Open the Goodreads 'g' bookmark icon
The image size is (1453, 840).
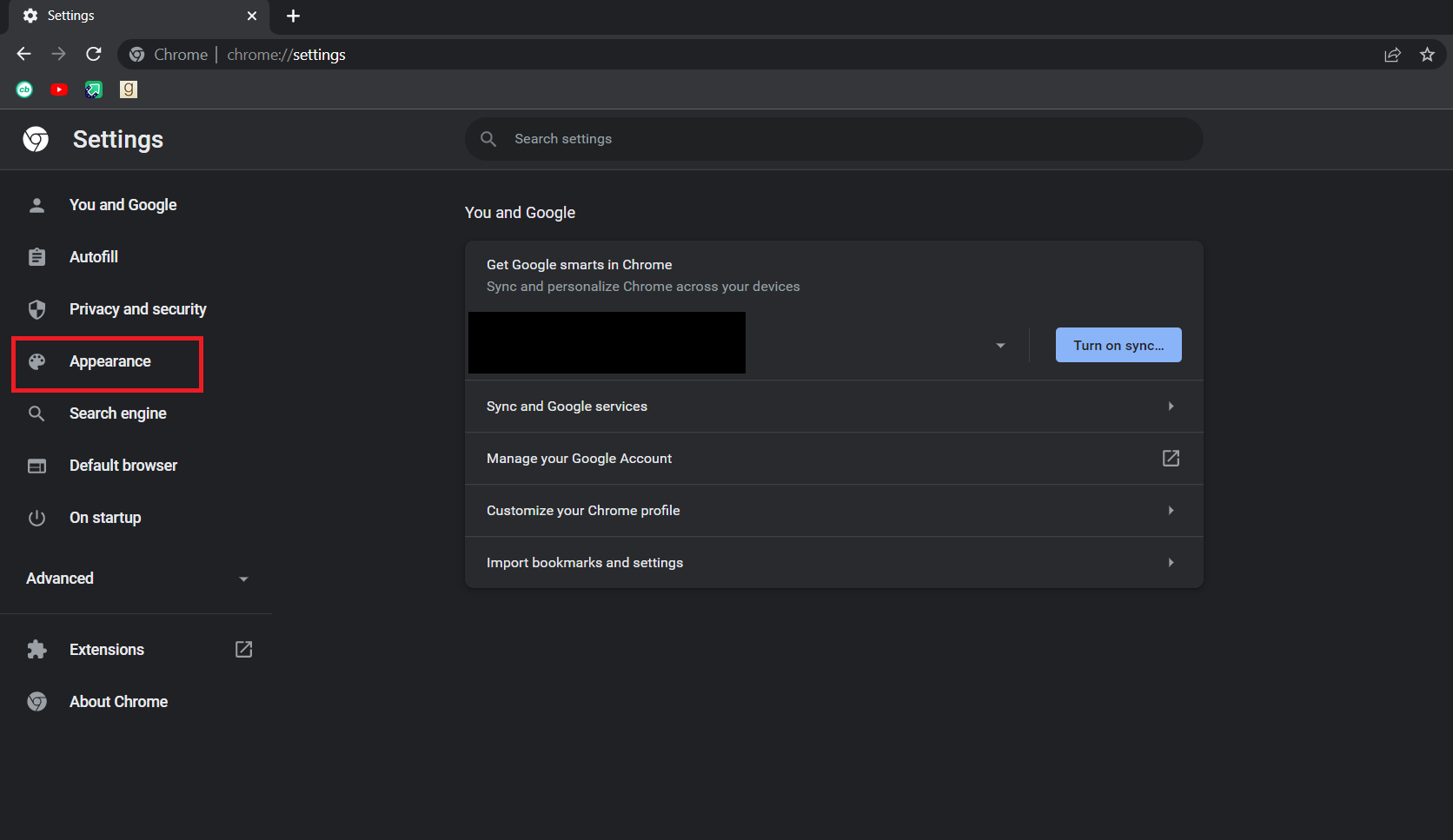pyautogui.click(x=129, y=89)
